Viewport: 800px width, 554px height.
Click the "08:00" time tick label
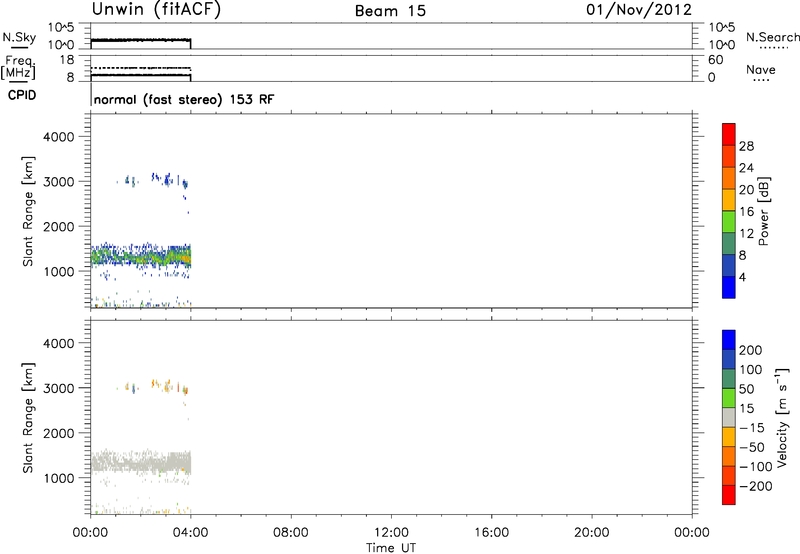[x=291, y=533]
